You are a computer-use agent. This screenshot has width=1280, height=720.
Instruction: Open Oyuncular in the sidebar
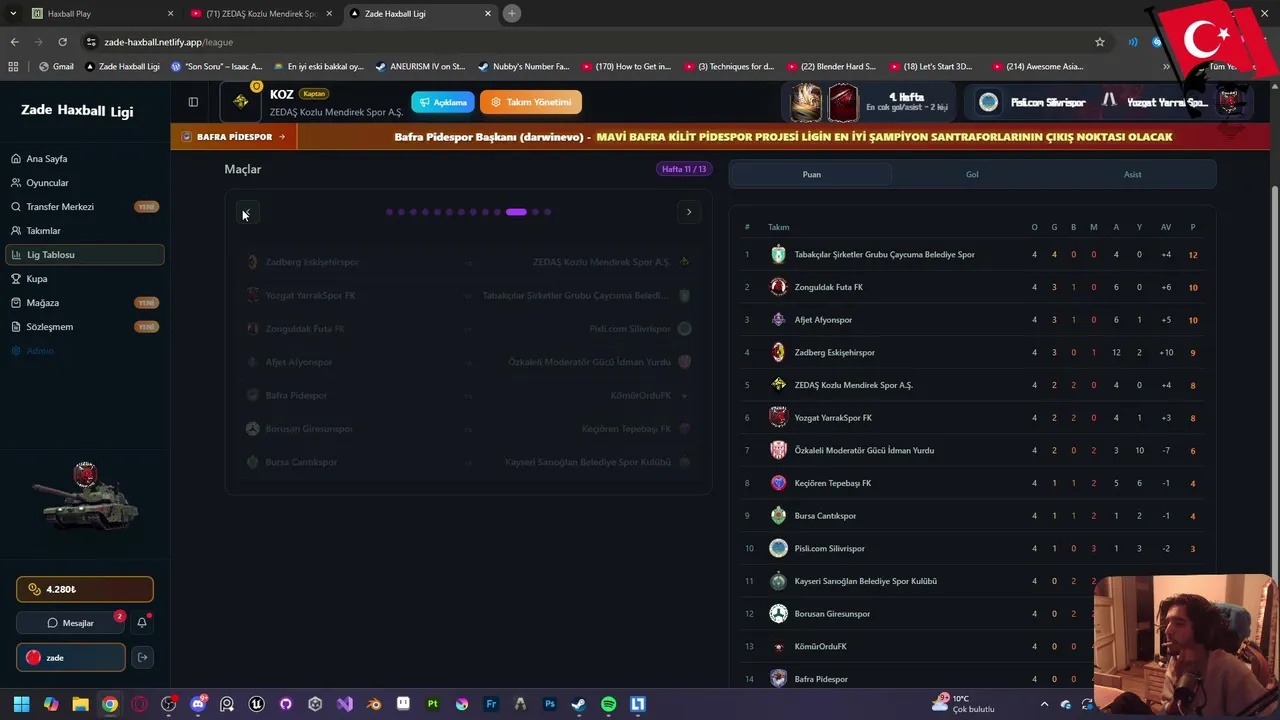(84, 183)
